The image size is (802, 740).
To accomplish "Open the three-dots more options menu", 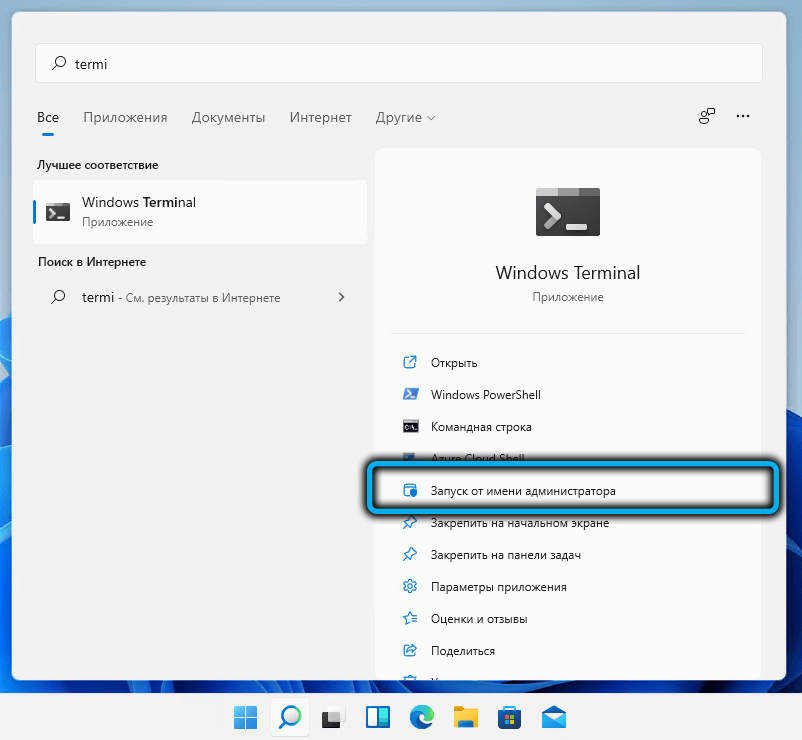I will (x=743, y=117).
